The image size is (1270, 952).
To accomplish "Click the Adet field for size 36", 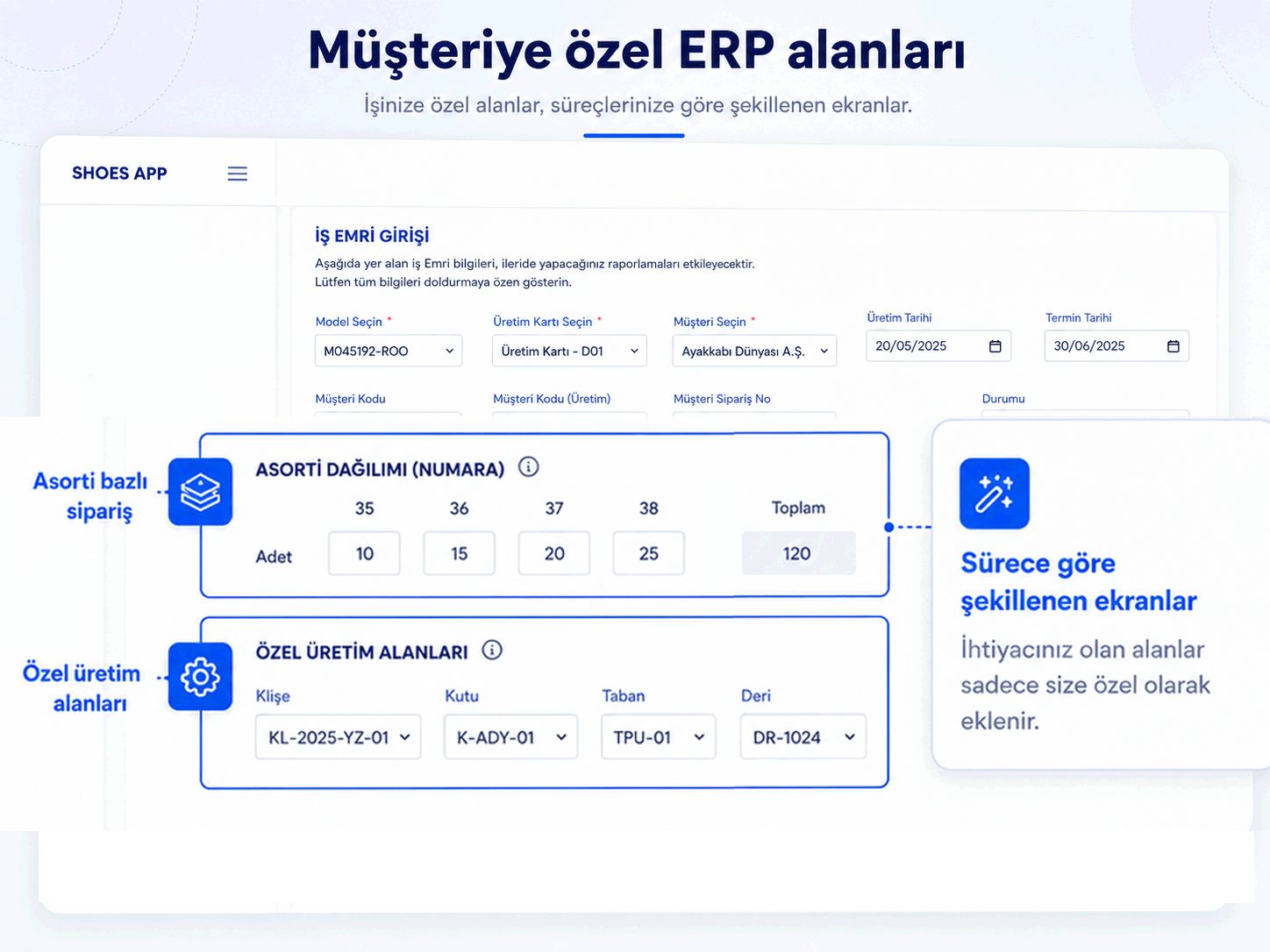I will click(x=459, y=553).
